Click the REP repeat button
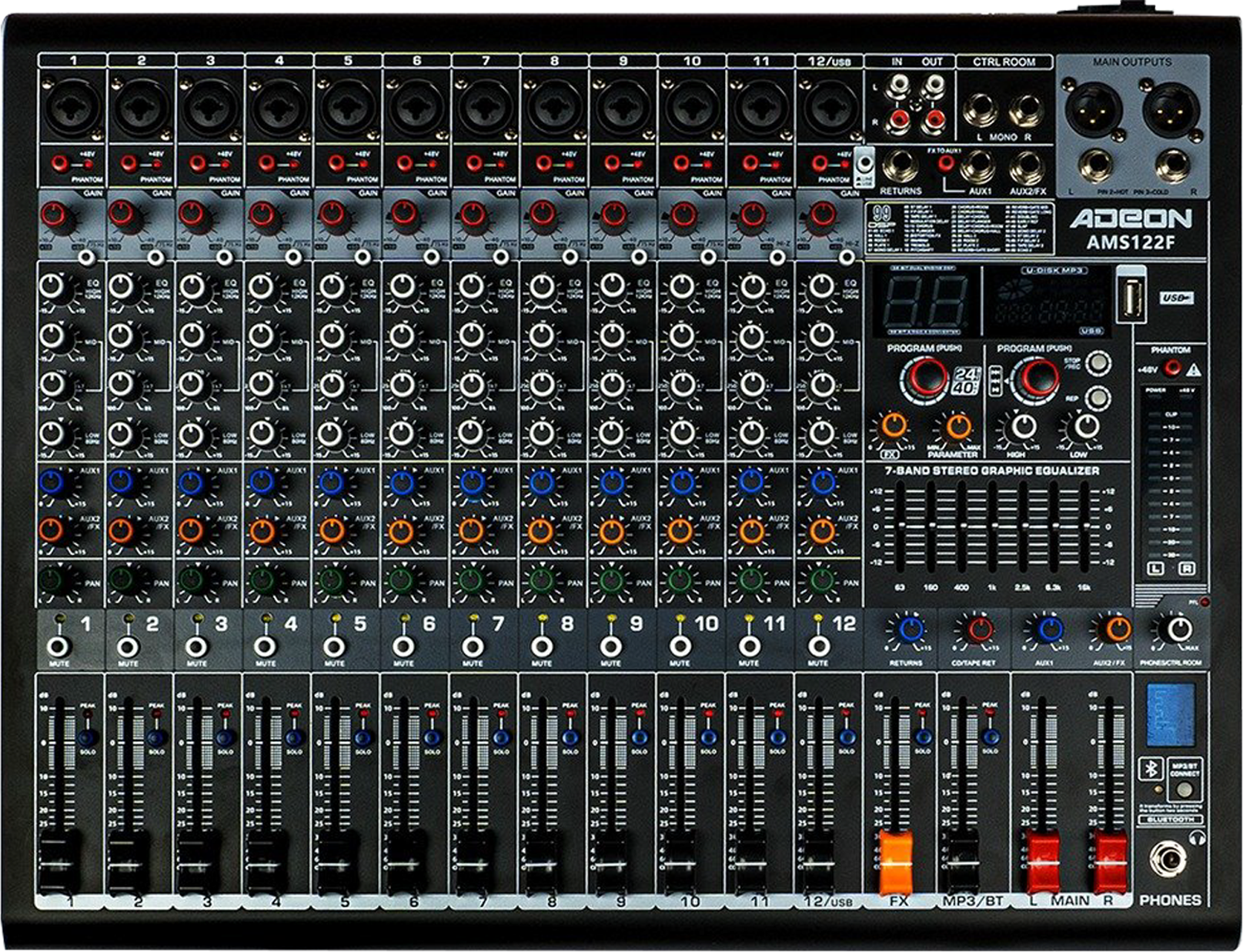Screen dimensions: 1243x952 point(1097,398)
